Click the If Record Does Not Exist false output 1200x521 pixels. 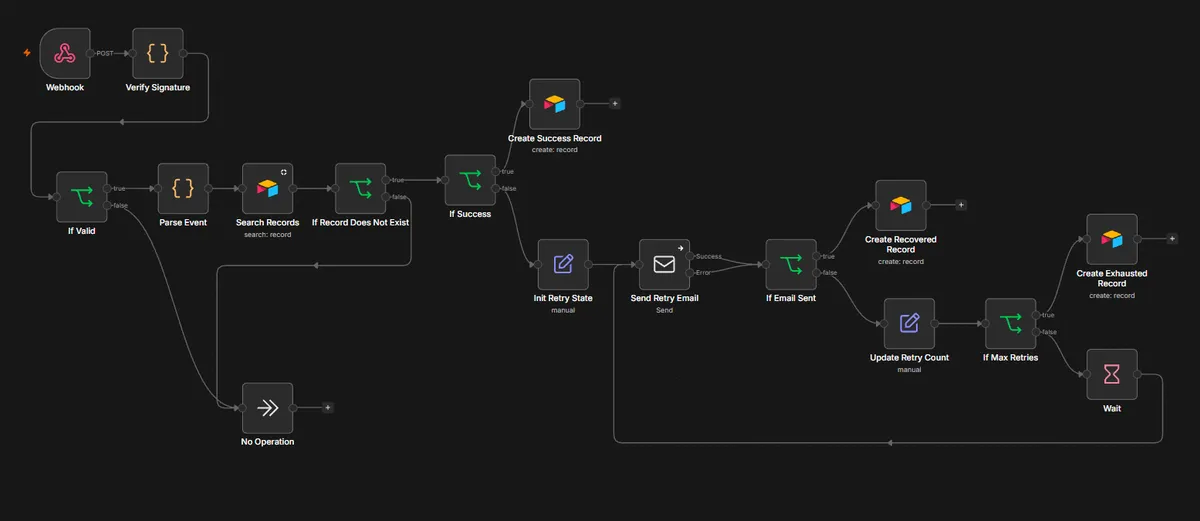coord(386,197)
